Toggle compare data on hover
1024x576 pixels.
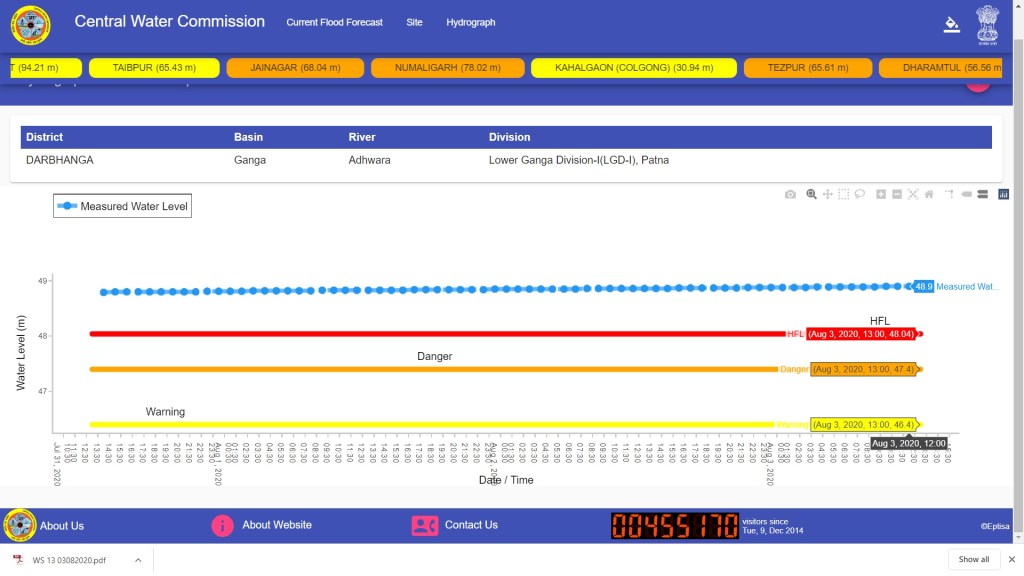982,194
